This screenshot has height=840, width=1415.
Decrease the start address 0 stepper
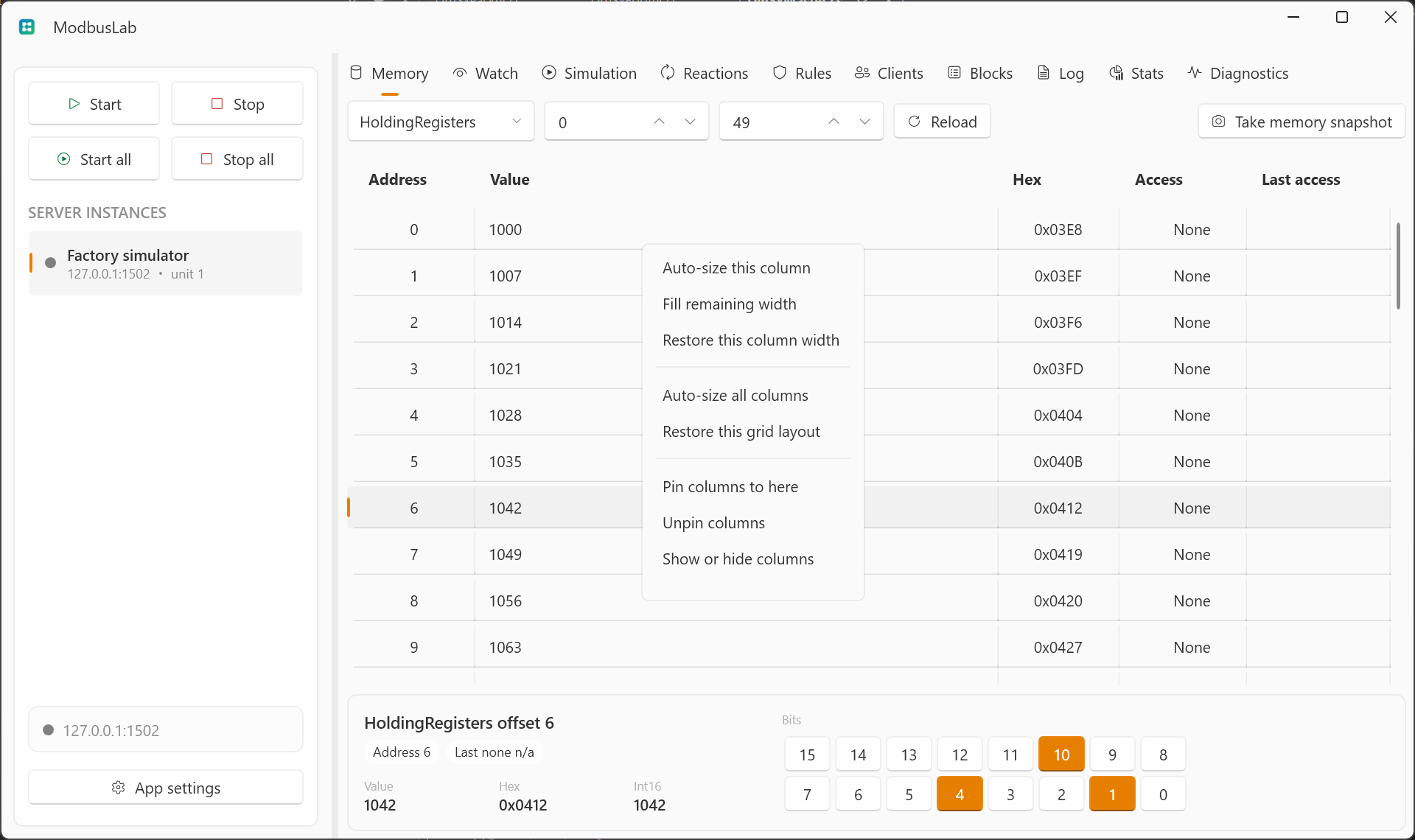click(x=691, y=122)
